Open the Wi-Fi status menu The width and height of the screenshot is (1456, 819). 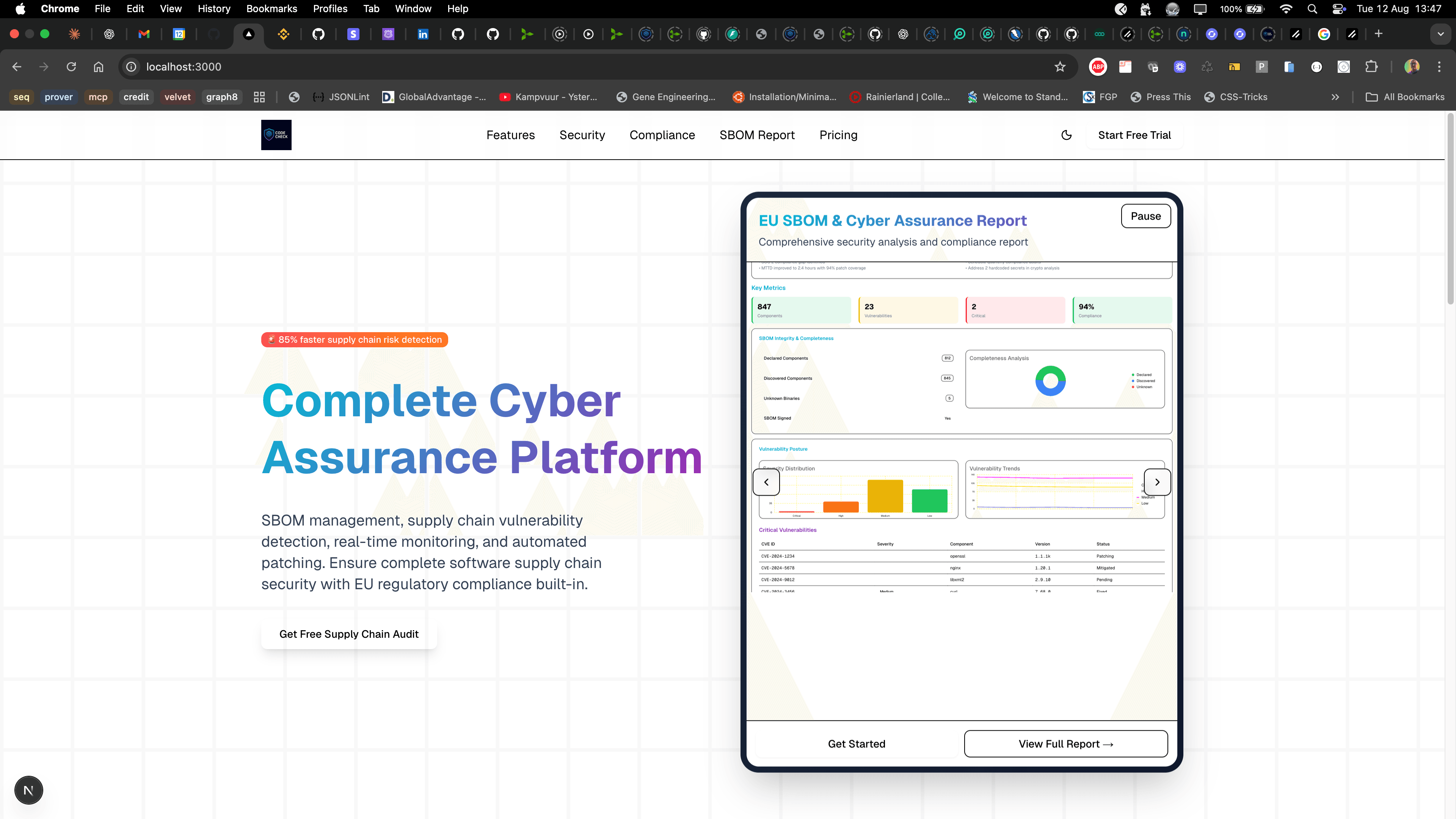click(1286, 8)
